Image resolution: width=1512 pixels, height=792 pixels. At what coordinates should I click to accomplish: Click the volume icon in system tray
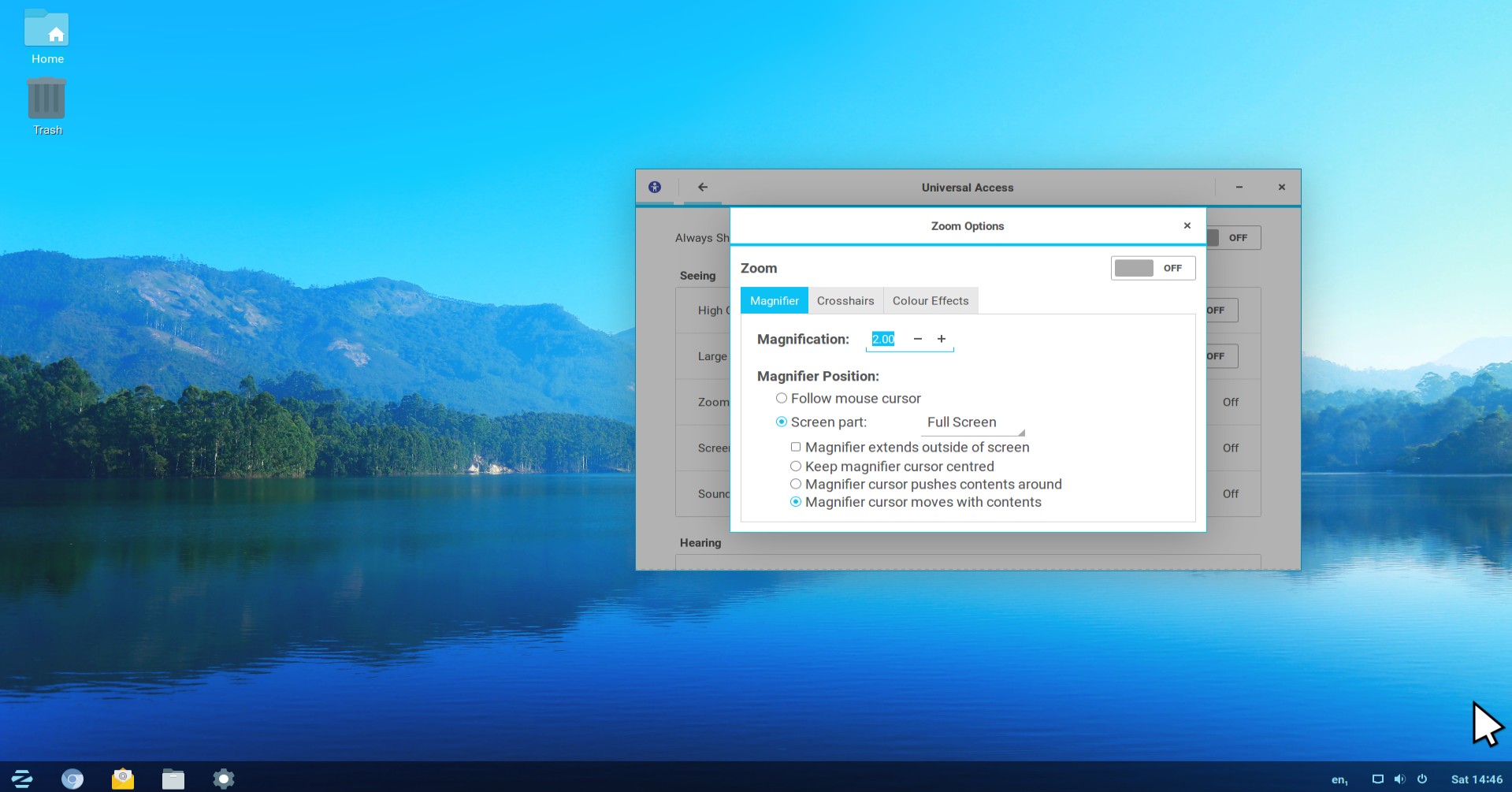pos(1399,779)
